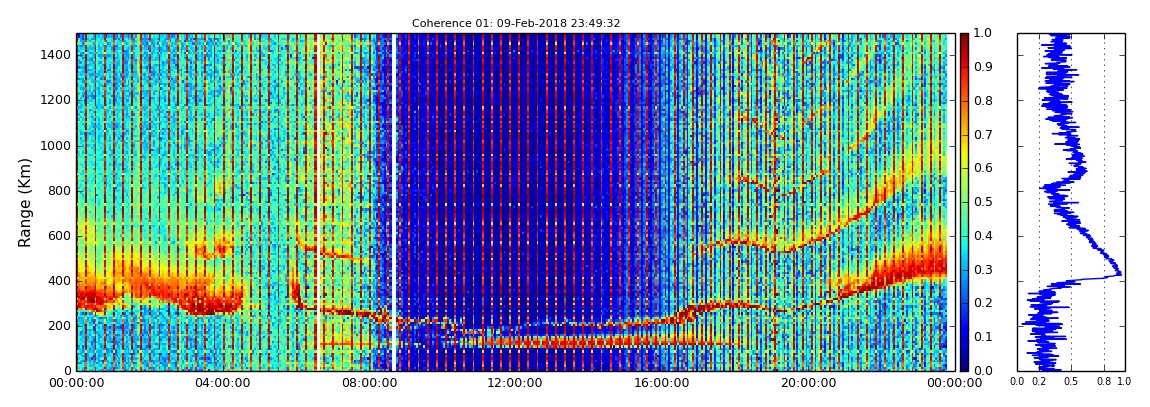Screen dimensions: 1150x407
Task: Click the 'Range (Km)' y-axis label
Action: [24, 202]
